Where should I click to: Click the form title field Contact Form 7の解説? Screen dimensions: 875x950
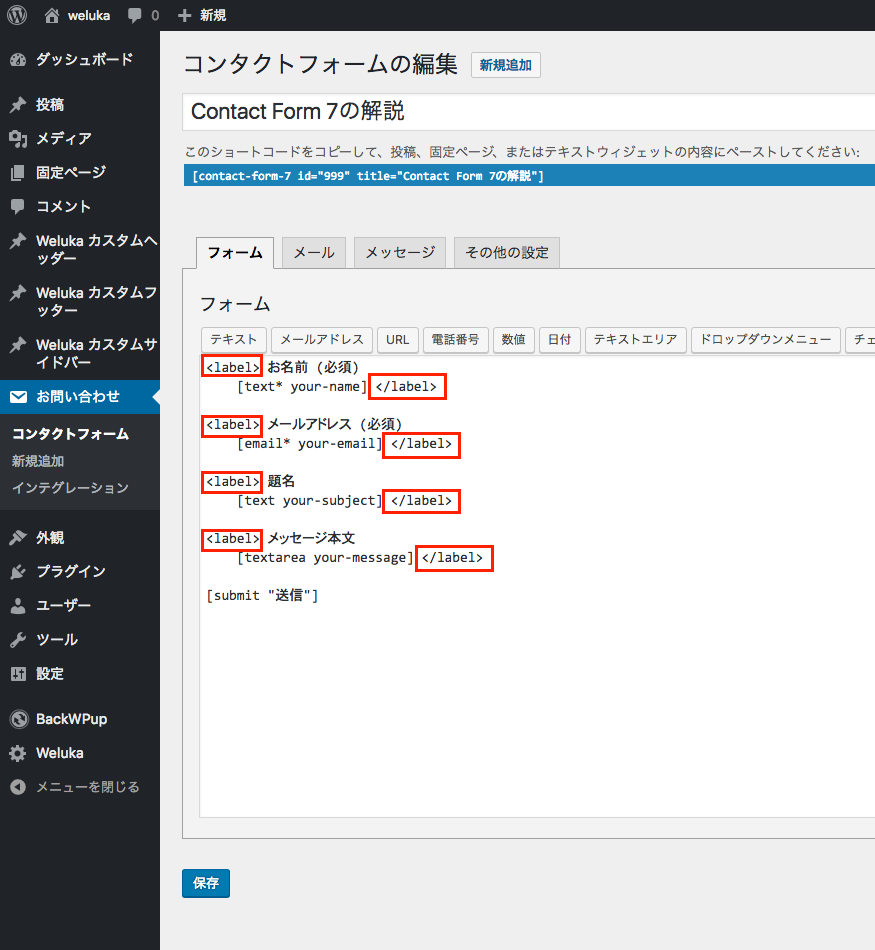[528, 112]
